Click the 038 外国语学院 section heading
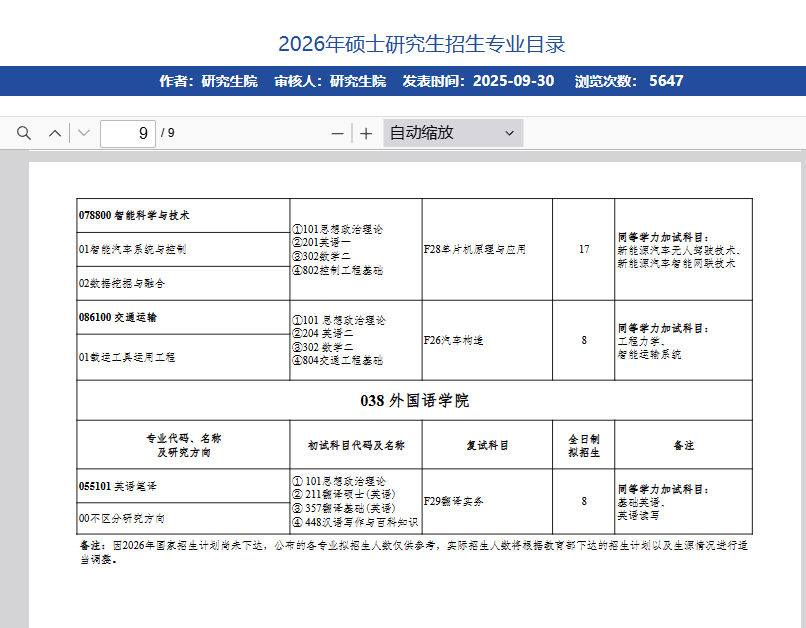 tap(414, 401)
